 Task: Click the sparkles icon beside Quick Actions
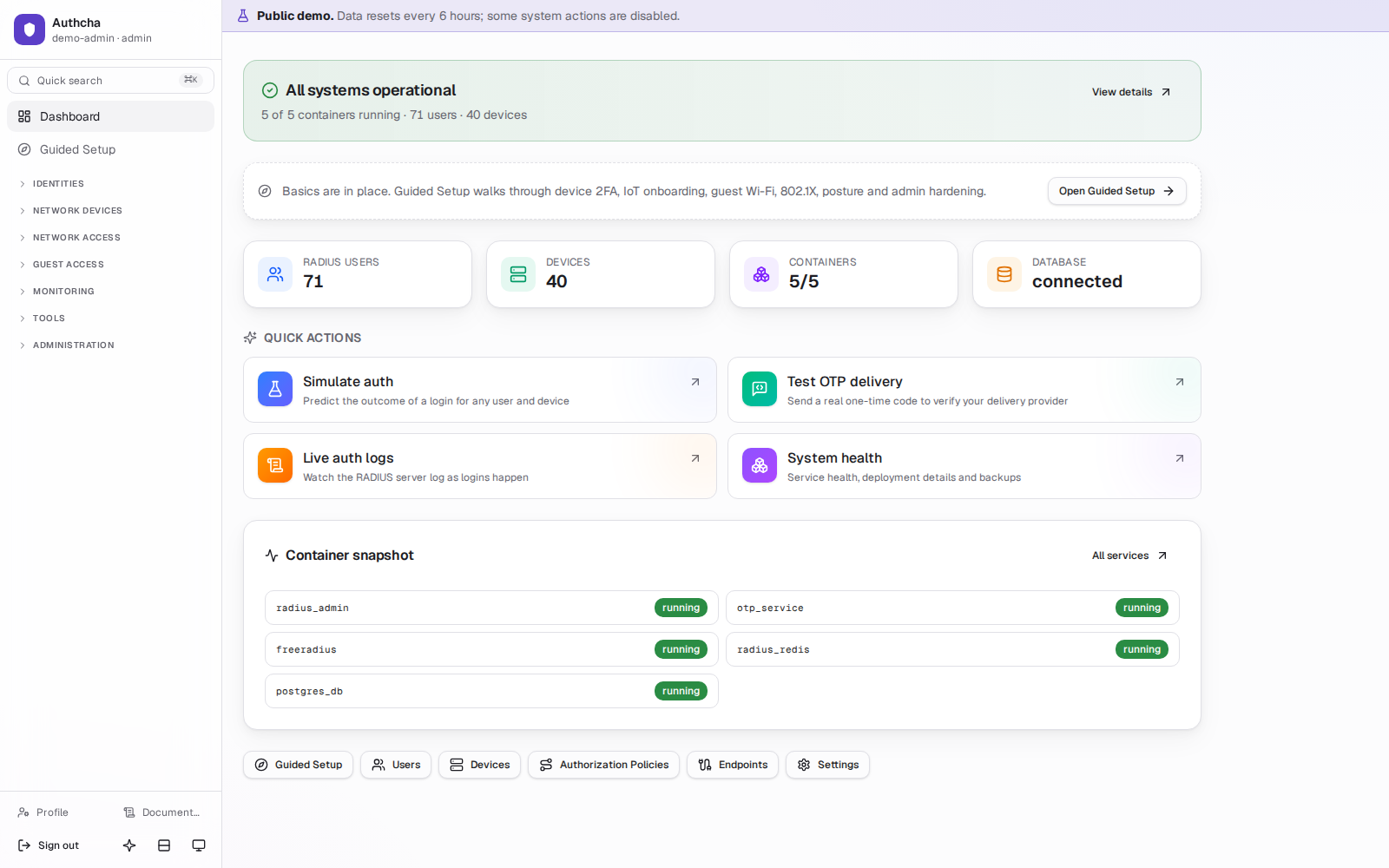point(250,338)
